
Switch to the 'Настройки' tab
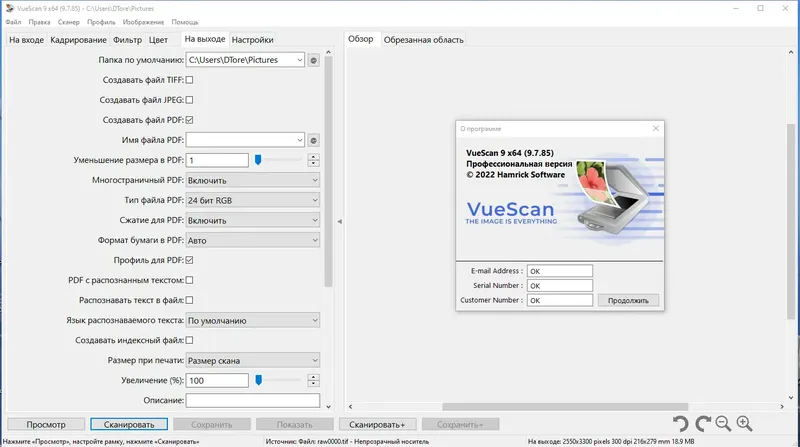[x=253, y=40]
